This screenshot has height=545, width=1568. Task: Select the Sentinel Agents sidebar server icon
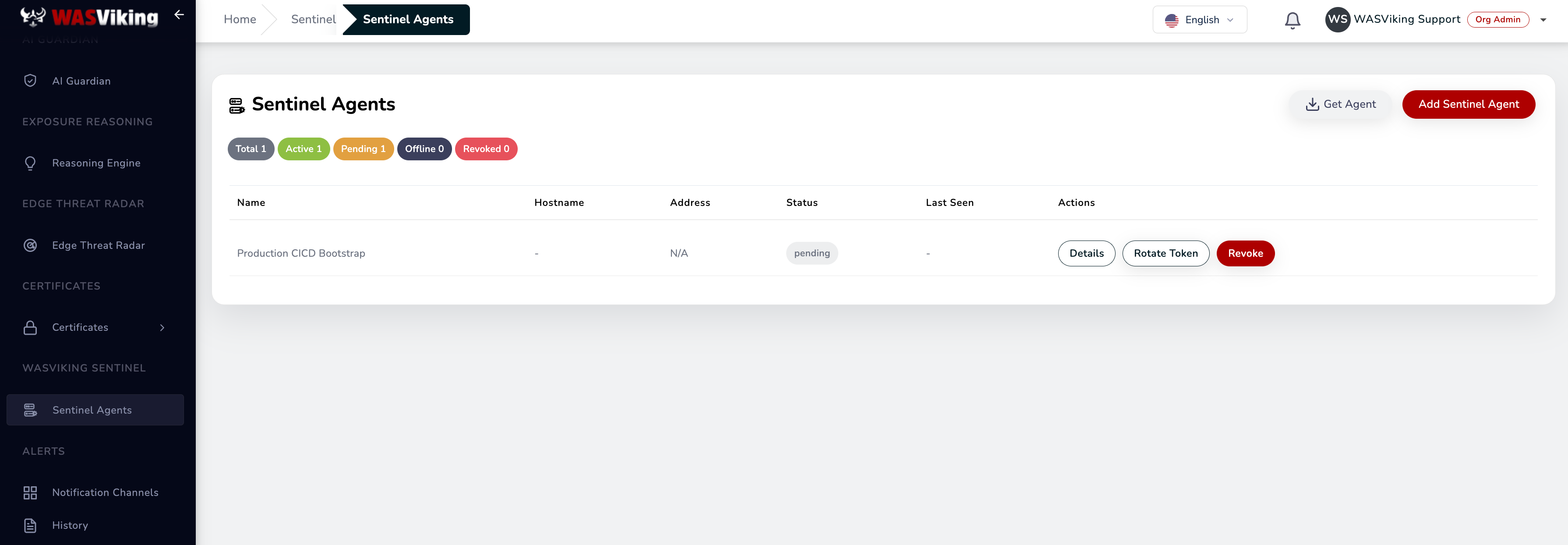pyautogui.click(x=30, y=410)
